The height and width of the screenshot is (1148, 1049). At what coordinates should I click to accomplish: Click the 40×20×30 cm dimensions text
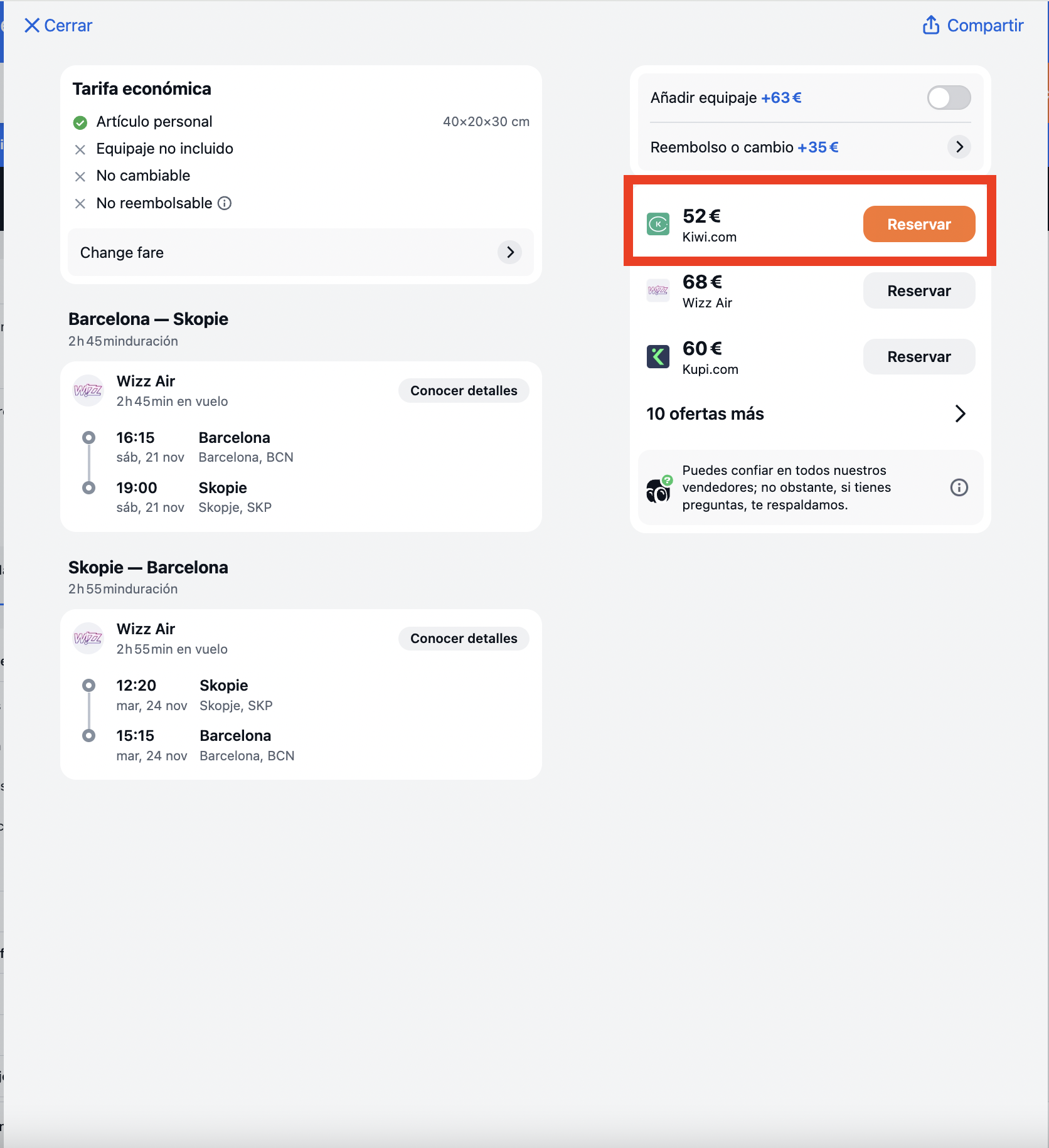point(486,122)
